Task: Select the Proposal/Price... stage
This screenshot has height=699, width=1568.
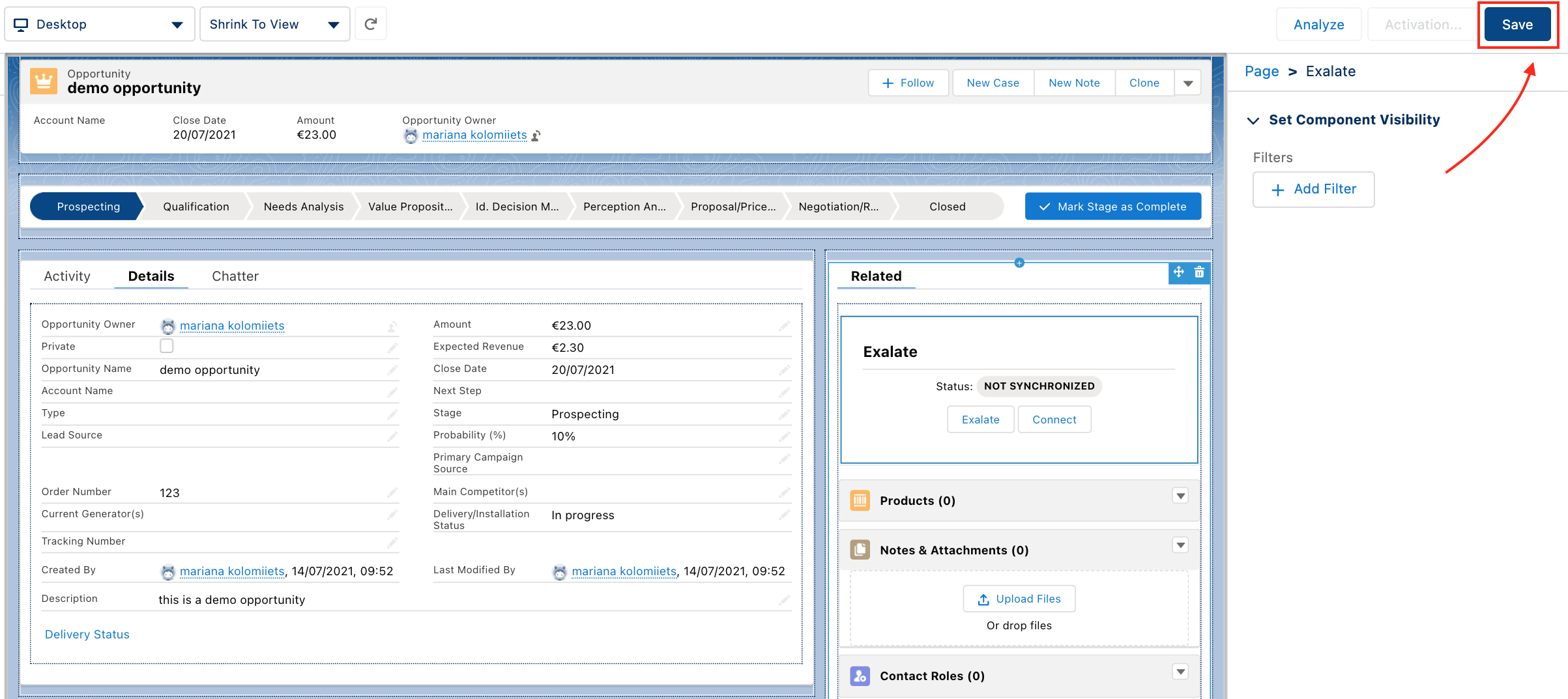Action: (733, 207)
